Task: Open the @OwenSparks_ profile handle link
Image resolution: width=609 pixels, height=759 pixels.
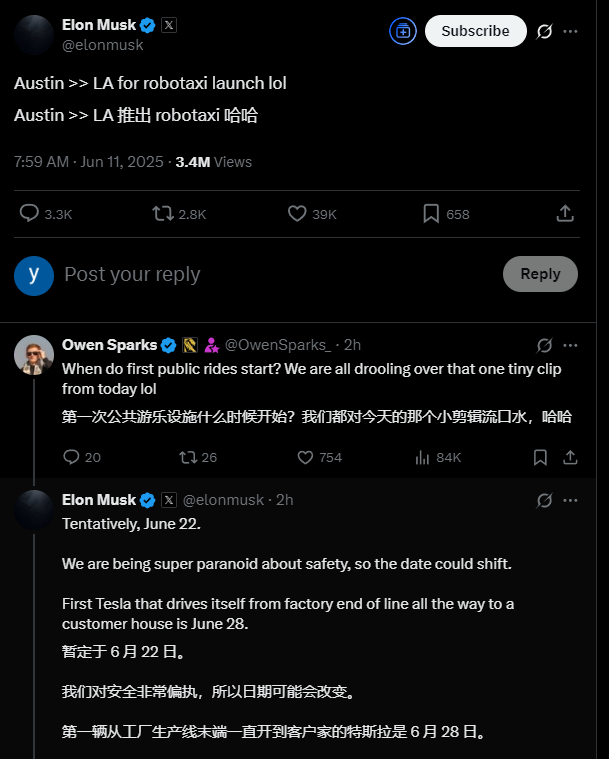Action: click(x=277, y=345)
